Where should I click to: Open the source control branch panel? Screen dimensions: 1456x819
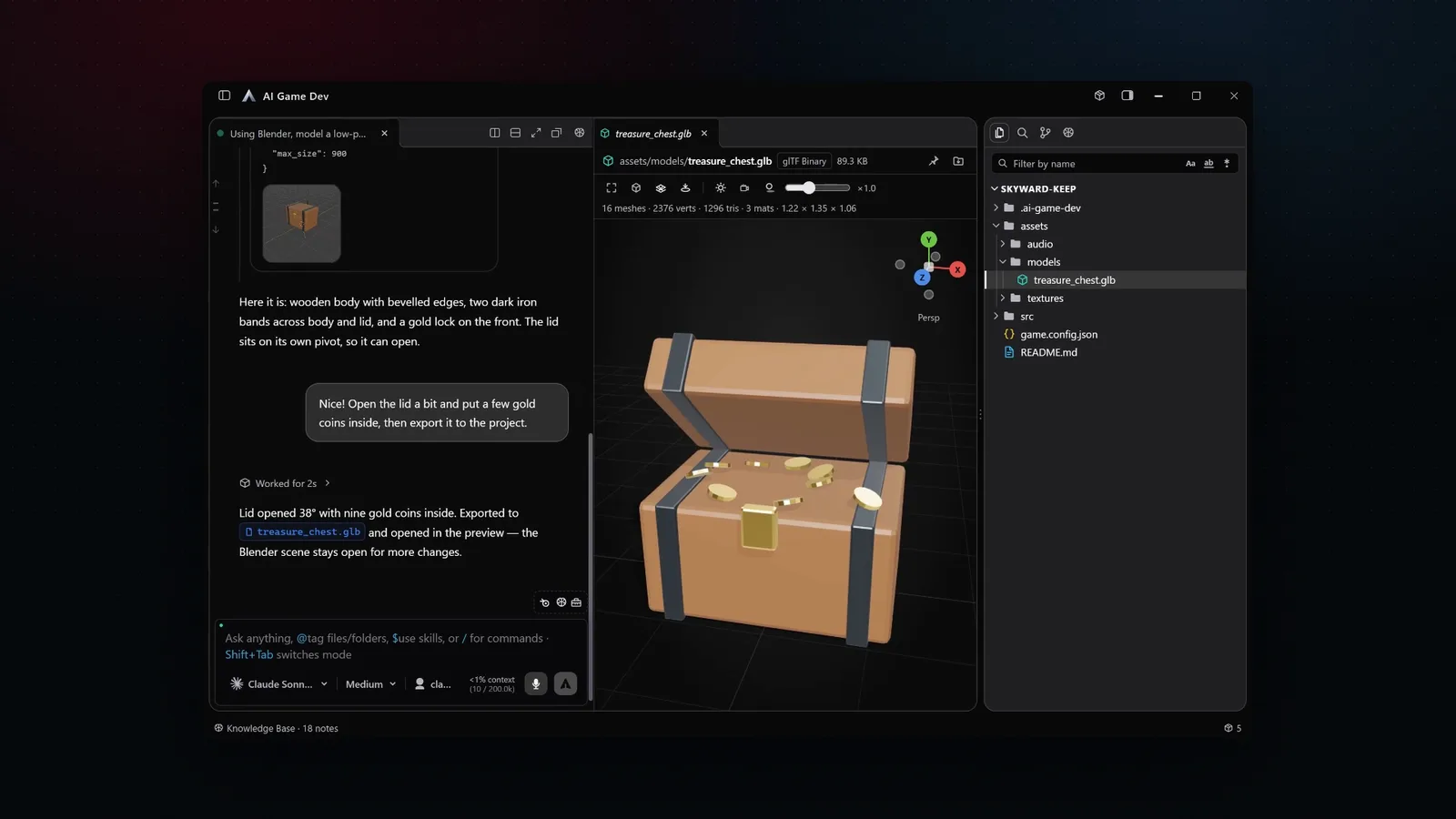1045,133
